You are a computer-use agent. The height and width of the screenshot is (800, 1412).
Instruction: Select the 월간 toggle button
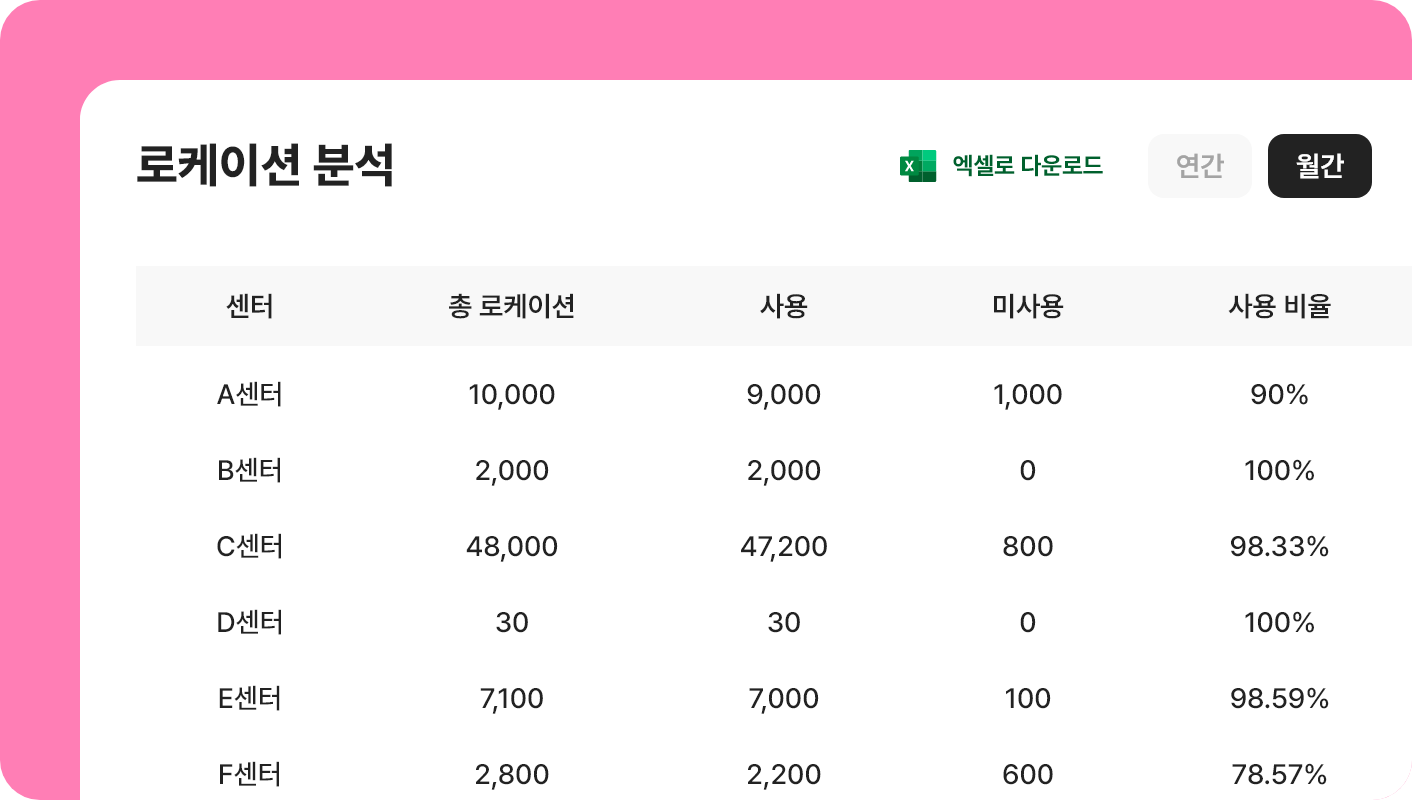(x=1320, y=166)
